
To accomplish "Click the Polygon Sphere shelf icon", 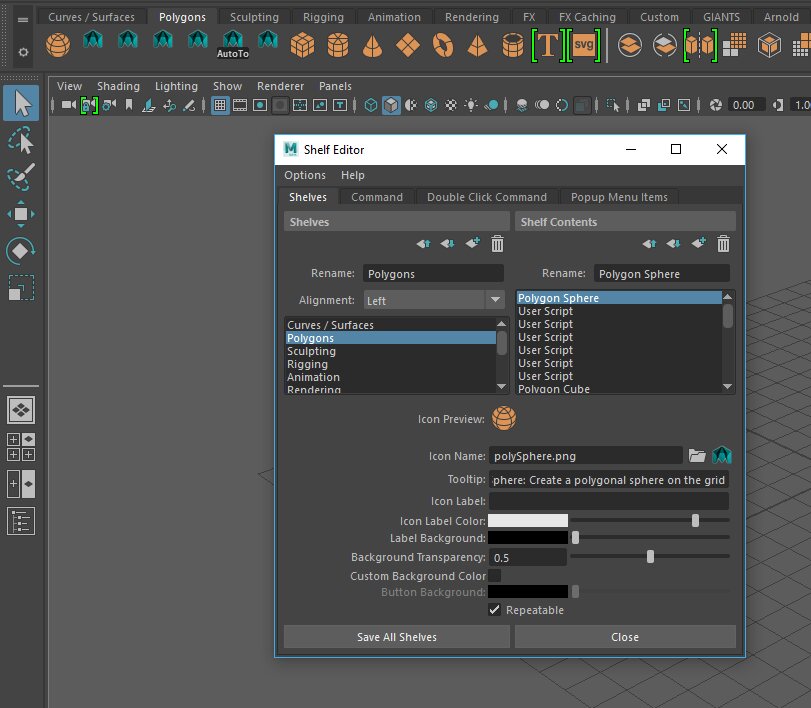I will [59, 43].
